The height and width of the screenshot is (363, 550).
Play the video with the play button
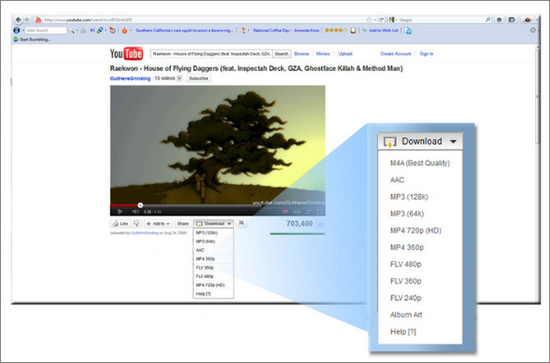pyautogui.click(x=120, y=211)
